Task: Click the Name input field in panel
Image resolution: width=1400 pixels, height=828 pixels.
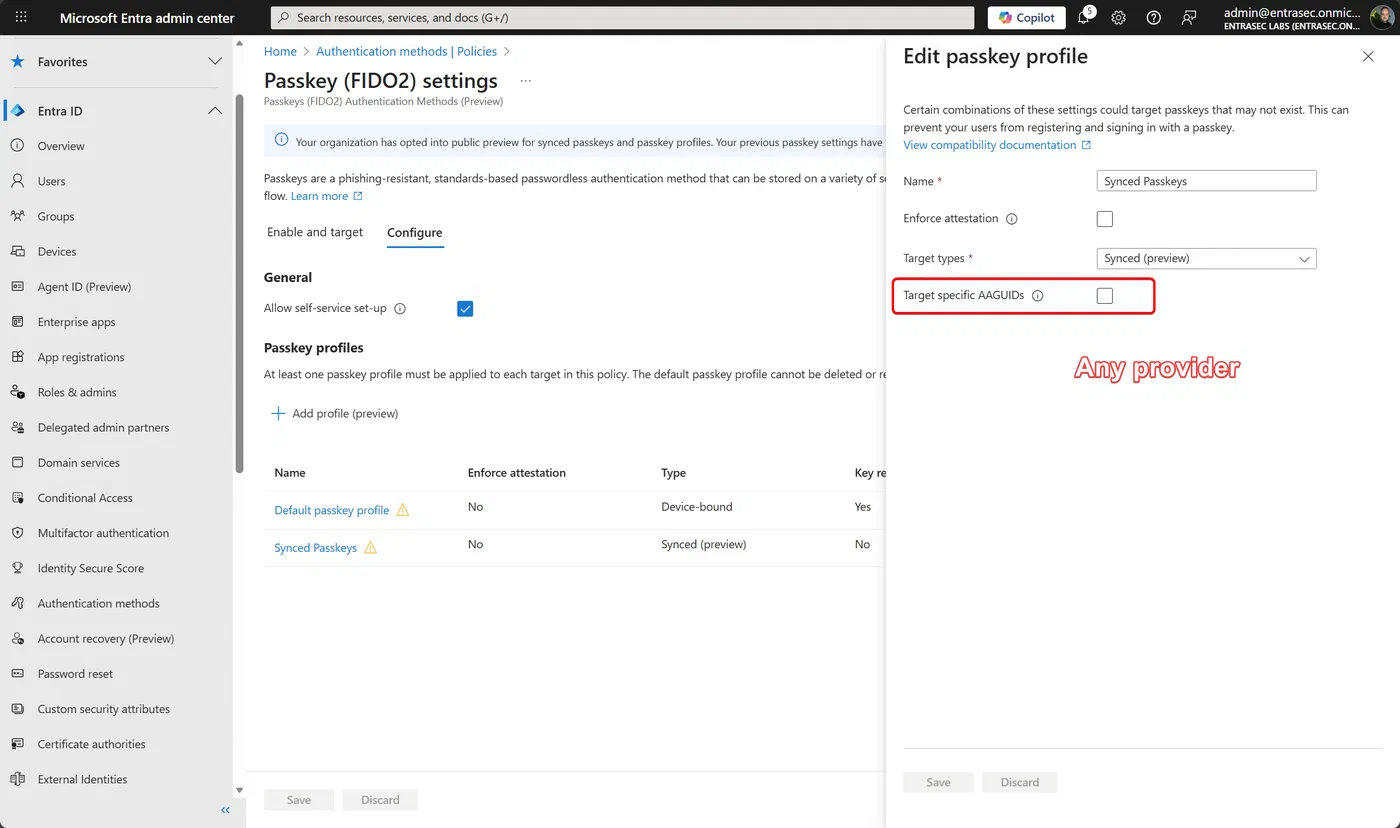Action: click(1207, 181)
